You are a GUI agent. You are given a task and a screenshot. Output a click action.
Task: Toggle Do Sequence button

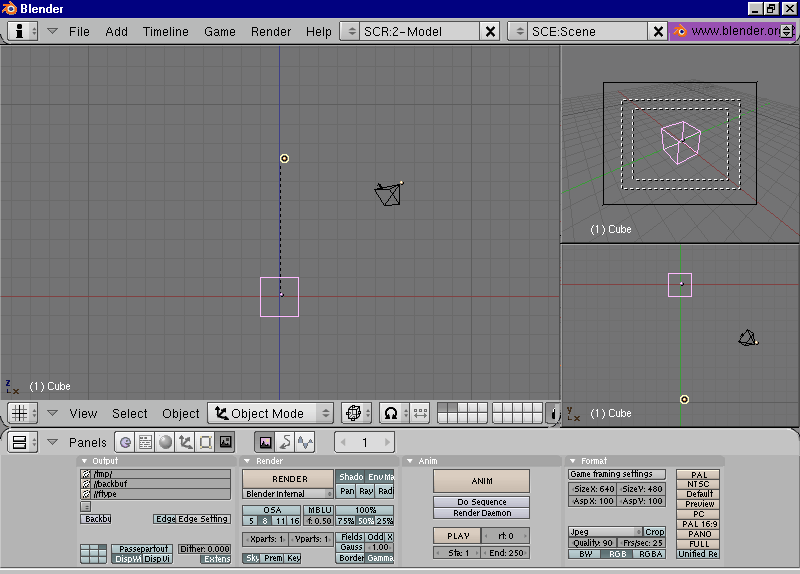point(482,502)
